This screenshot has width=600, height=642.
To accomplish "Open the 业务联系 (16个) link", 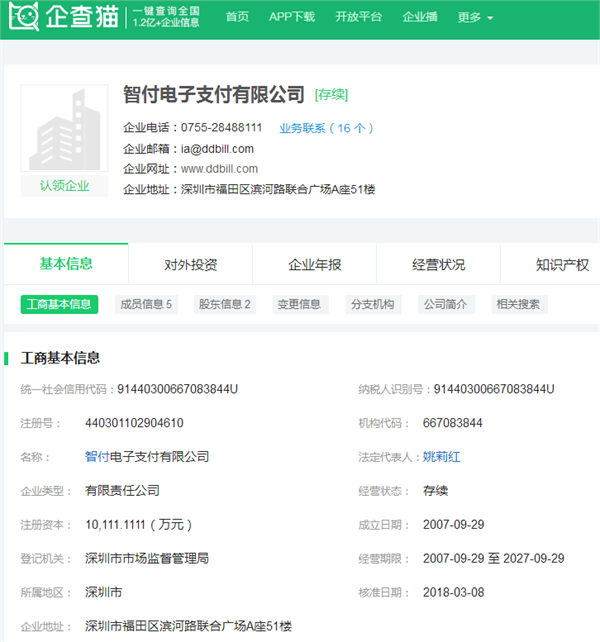I will [x=327, y=128].
